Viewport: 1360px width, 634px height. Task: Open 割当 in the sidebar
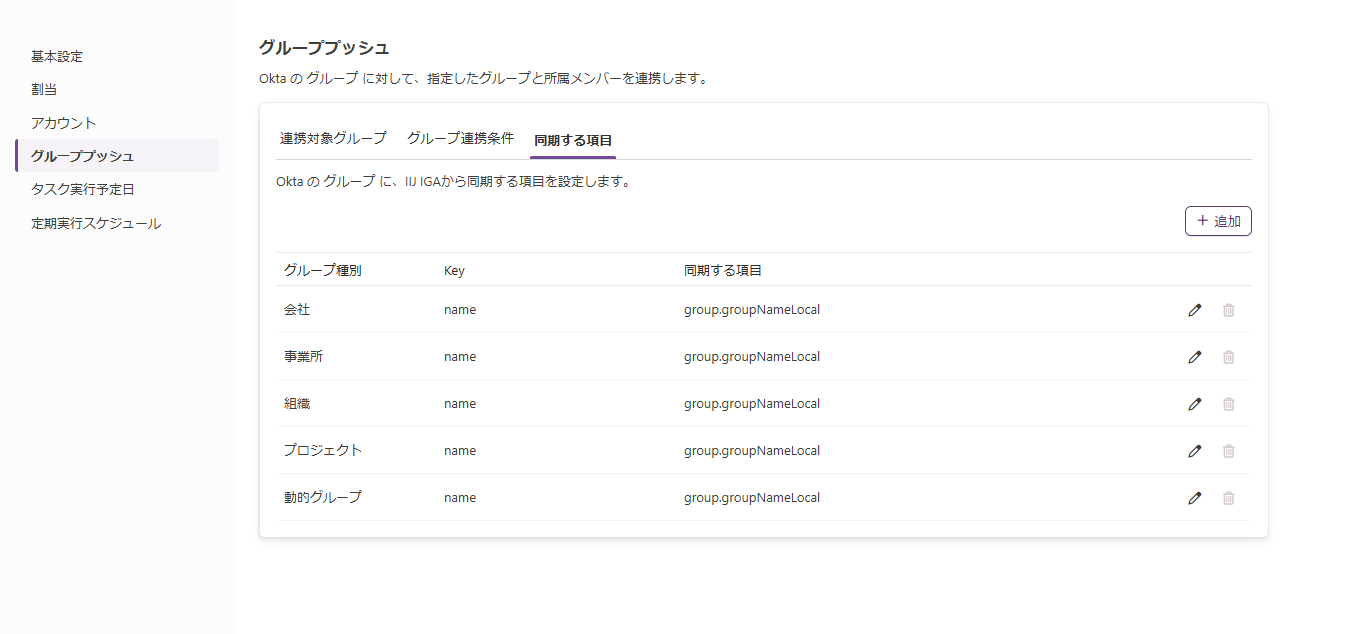(44, 89)
